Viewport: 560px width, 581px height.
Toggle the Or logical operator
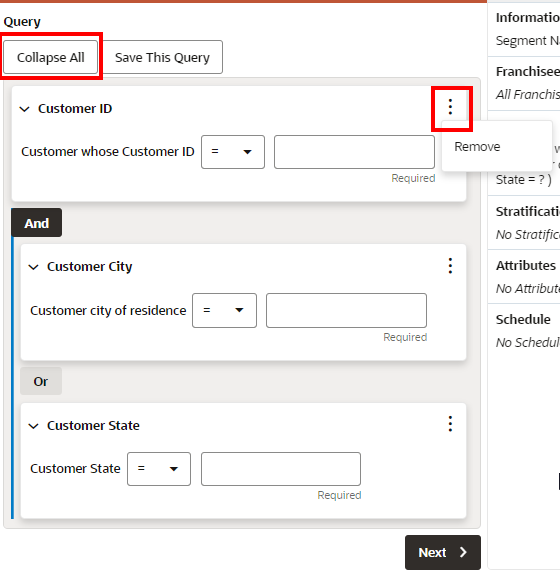[41, 381]
